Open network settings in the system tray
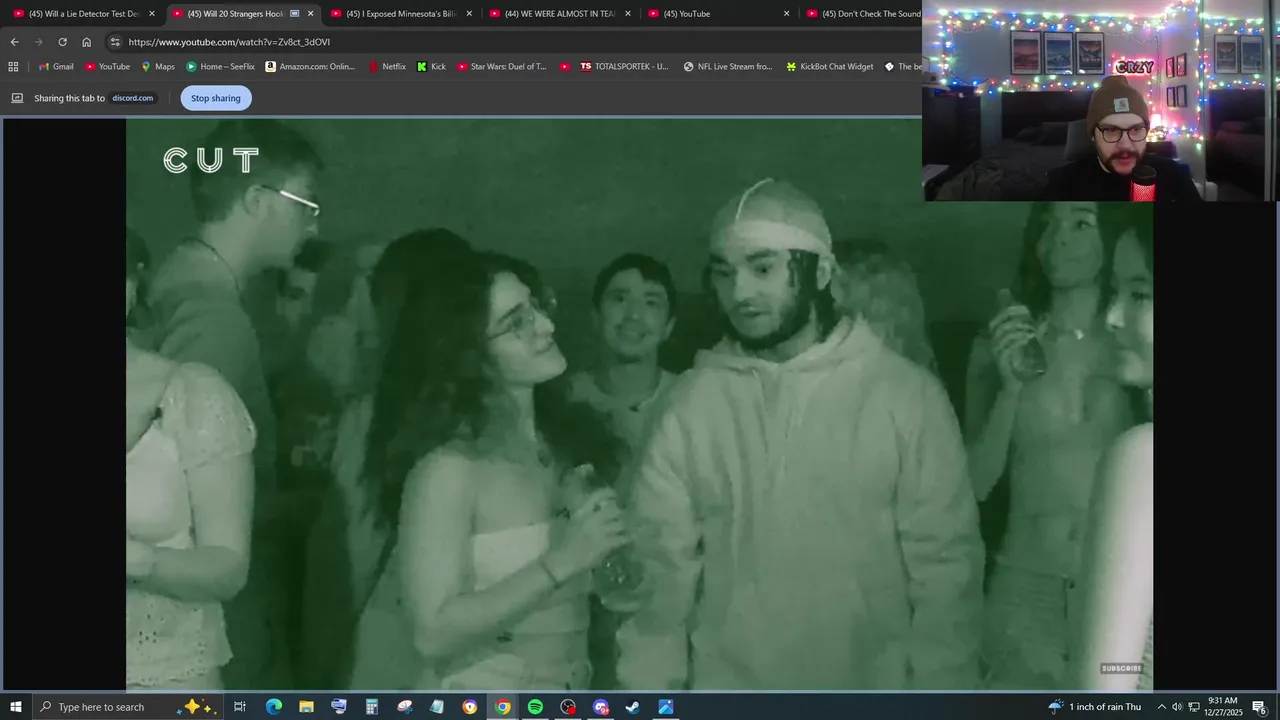Viewport: 1280px width, 720px height. (1194, 707)
